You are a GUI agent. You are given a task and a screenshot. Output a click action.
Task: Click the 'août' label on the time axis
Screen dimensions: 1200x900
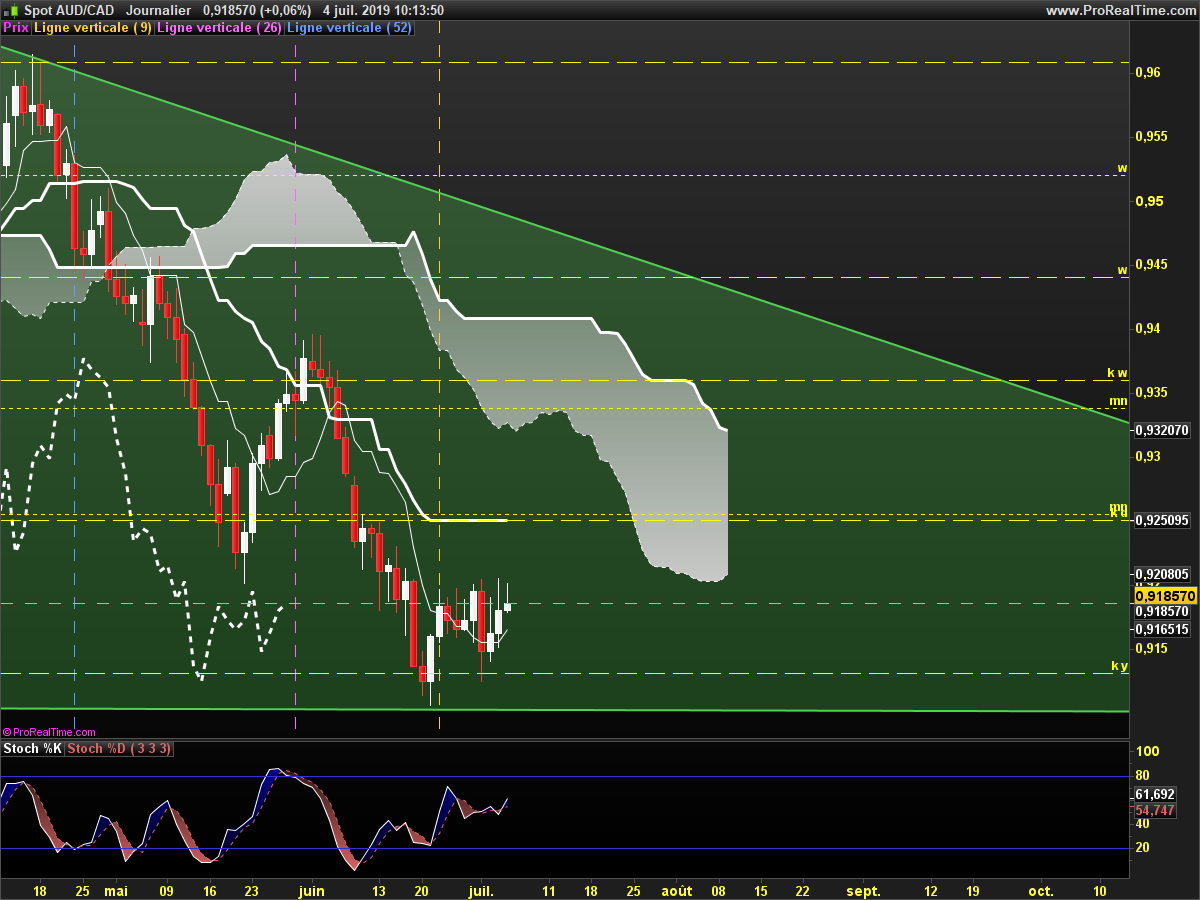pyautogui.click(x=676, y=890)
